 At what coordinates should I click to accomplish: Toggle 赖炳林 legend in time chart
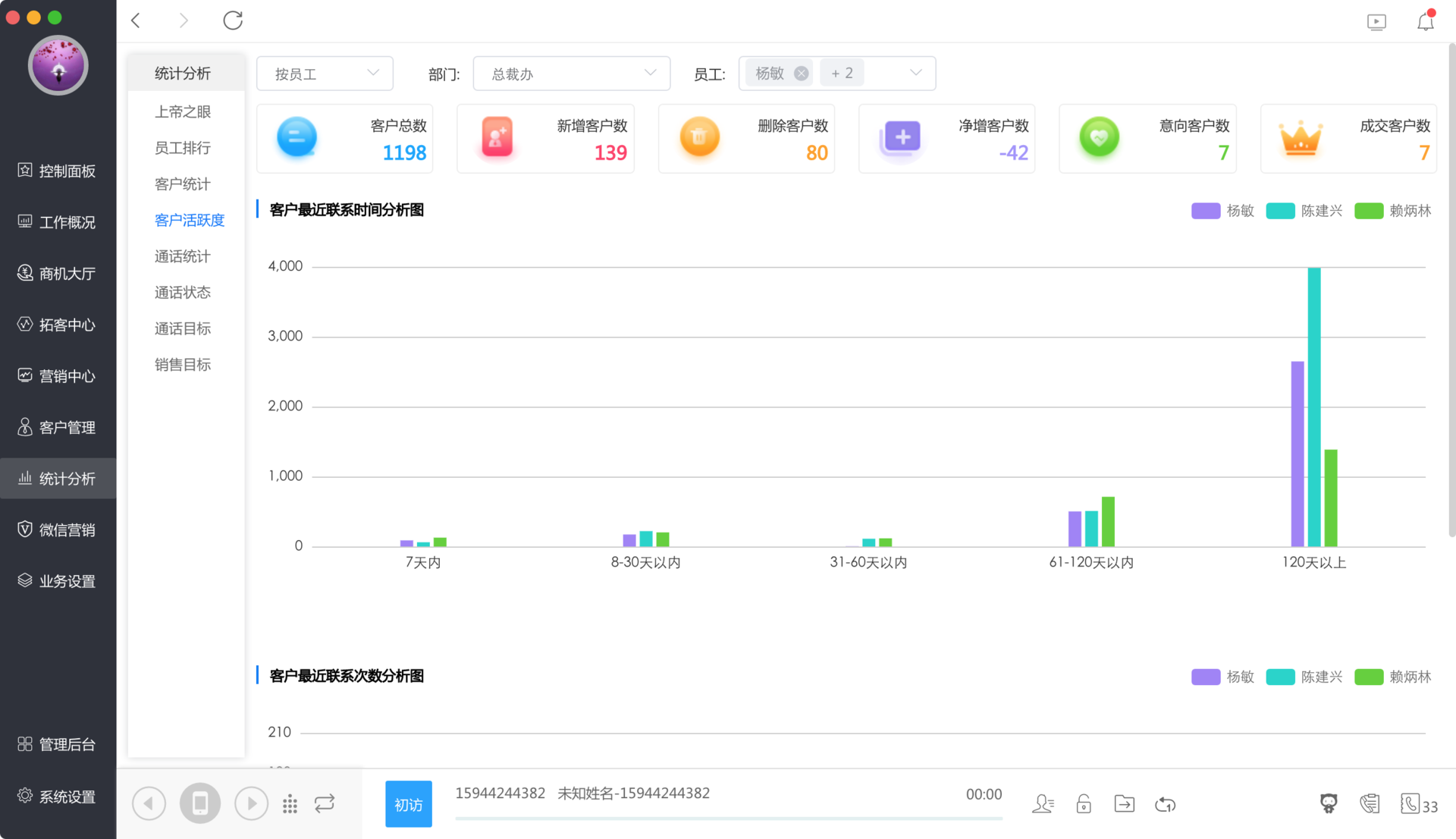pyautogui.click(x=1392, y=211)
